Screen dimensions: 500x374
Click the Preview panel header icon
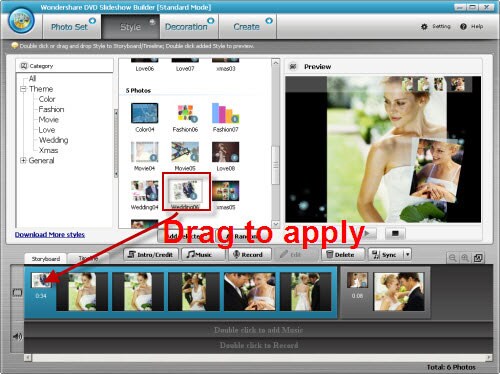tap(293, 67)
